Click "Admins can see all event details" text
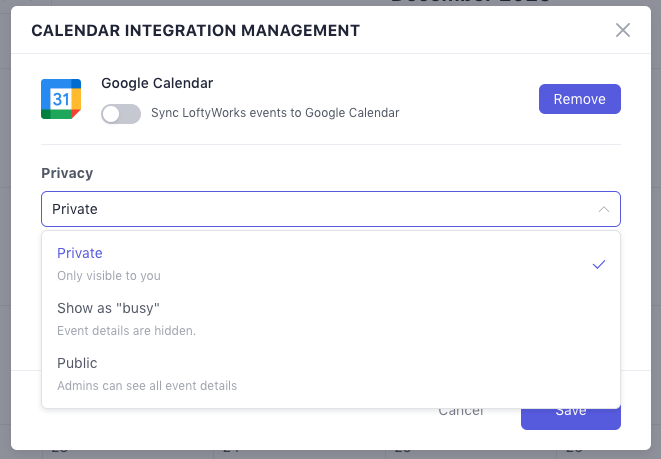The image size is (661, 459). 147,385
